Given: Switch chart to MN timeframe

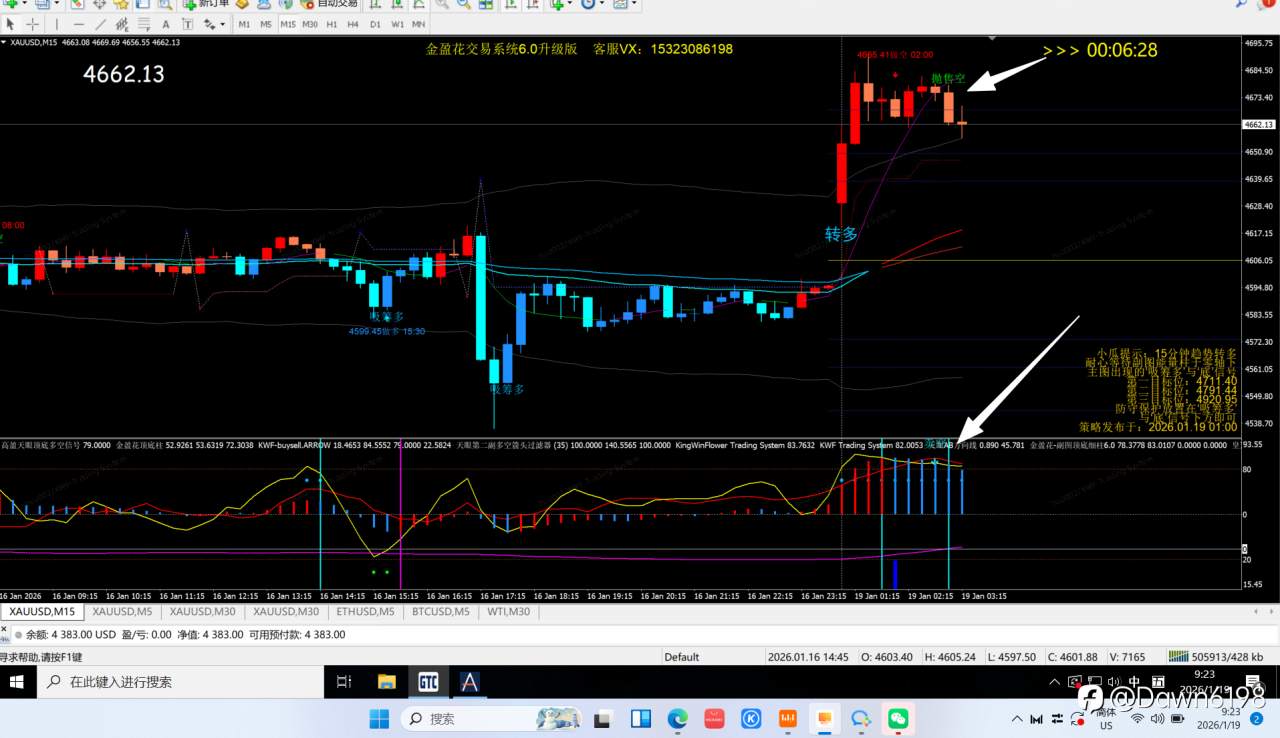Looking at the screenshot, I should point(418,24).
